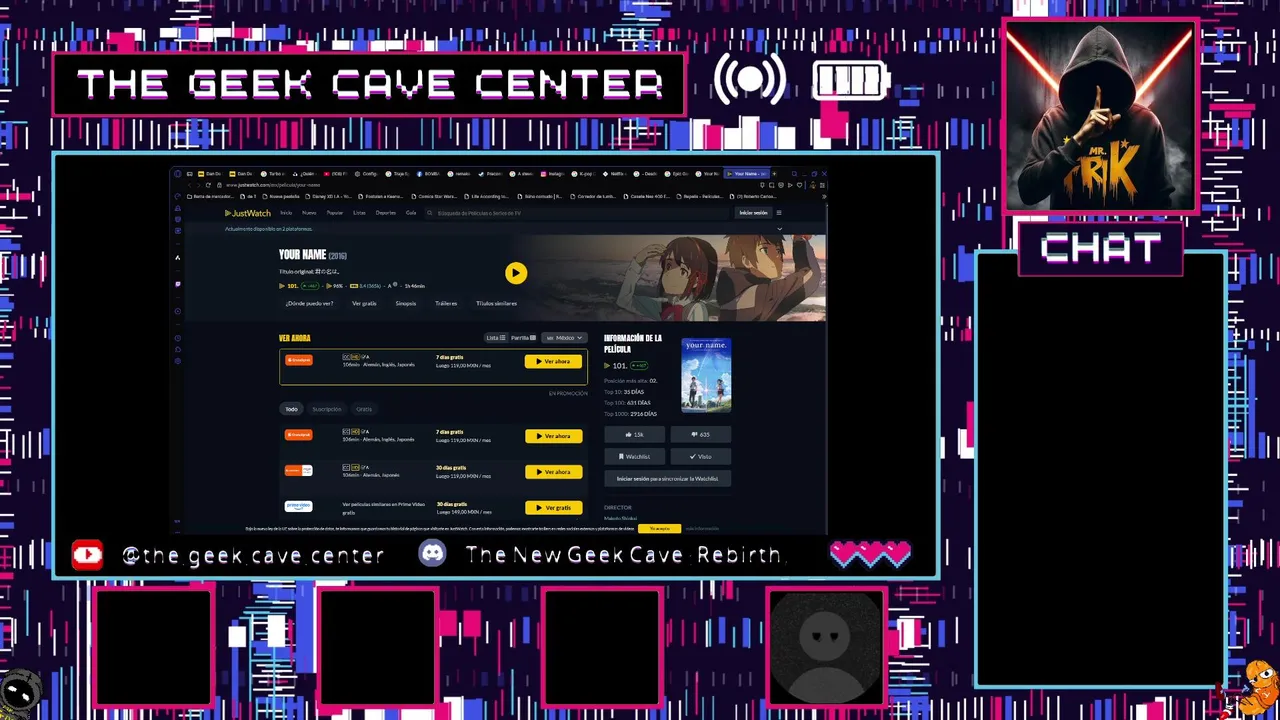Jump to Títulos similares section

pyautogui.click(x=496, y=303)
